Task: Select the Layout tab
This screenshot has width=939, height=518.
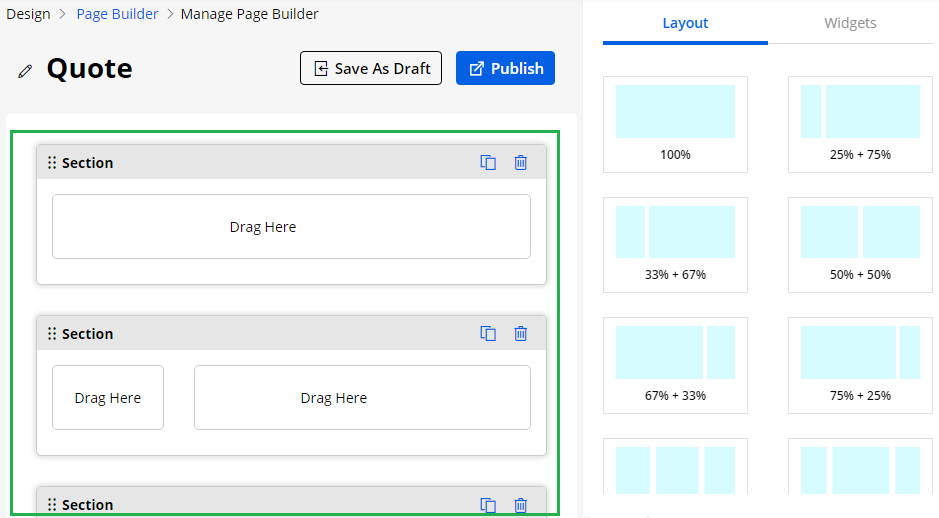Action: pyautogui.click(x=685, y=23)
